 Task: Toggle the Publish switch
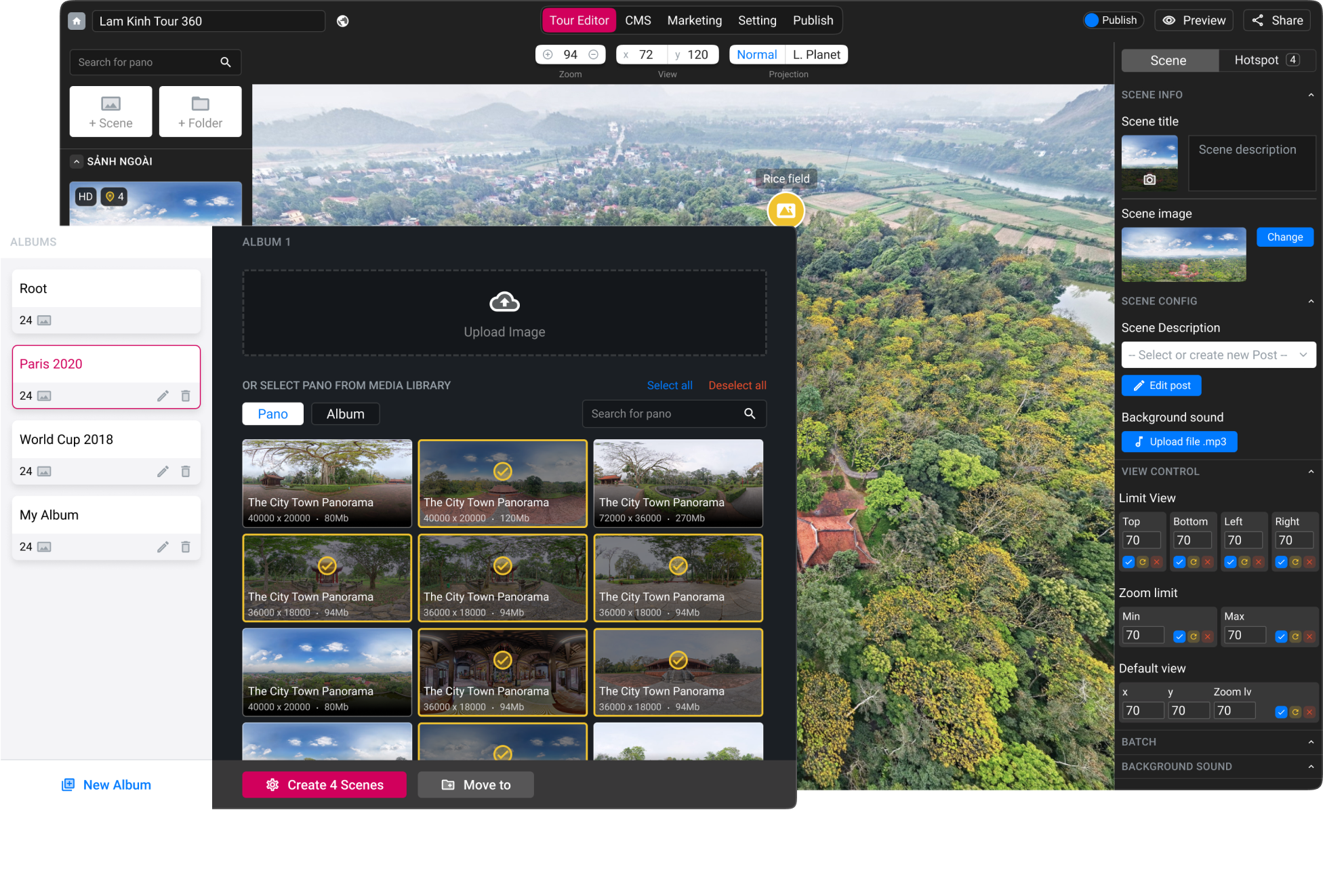click(1092, 20)
